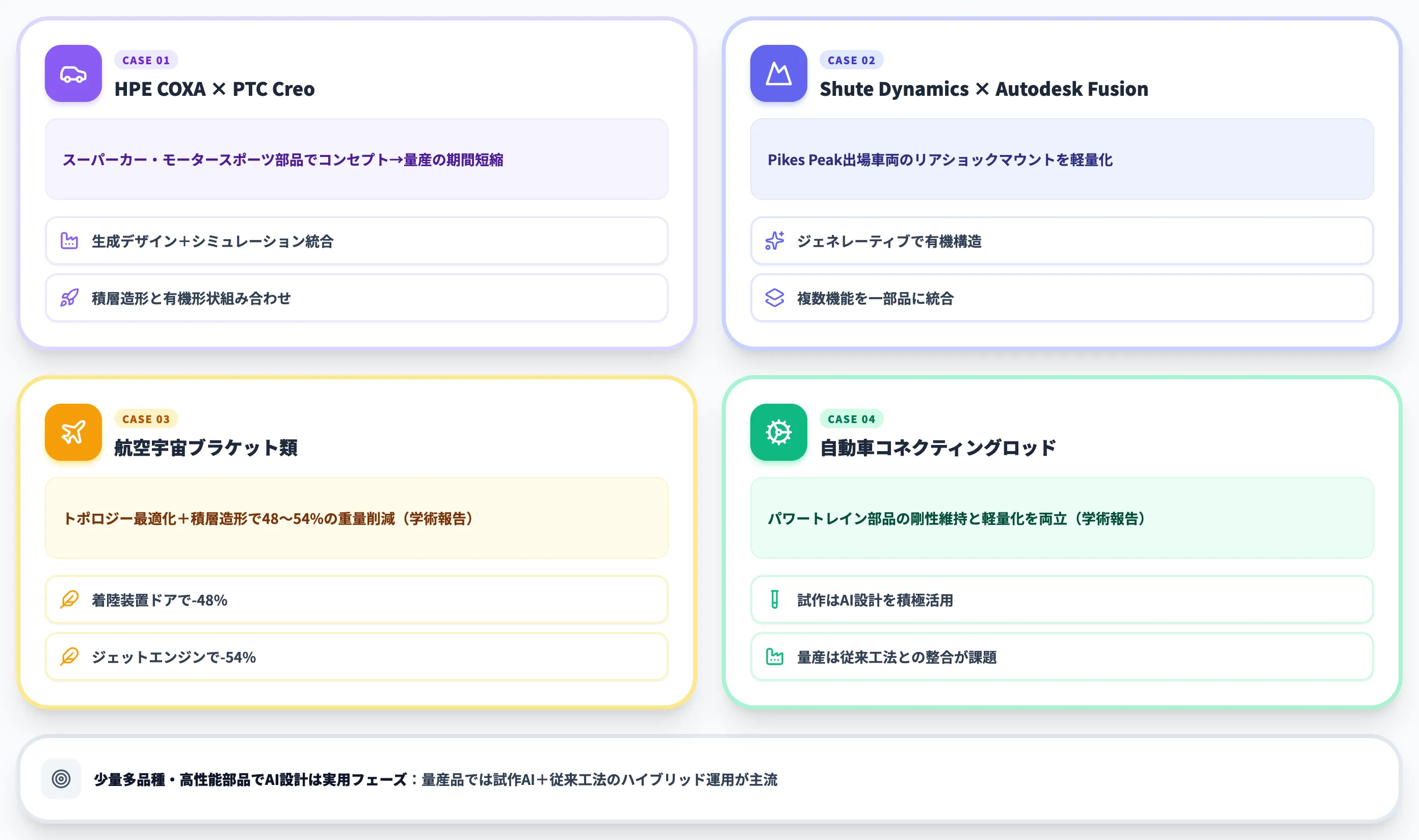Click the orange airplane icon for CASE 03
The image size is (1419, 840).
[73, 432]
